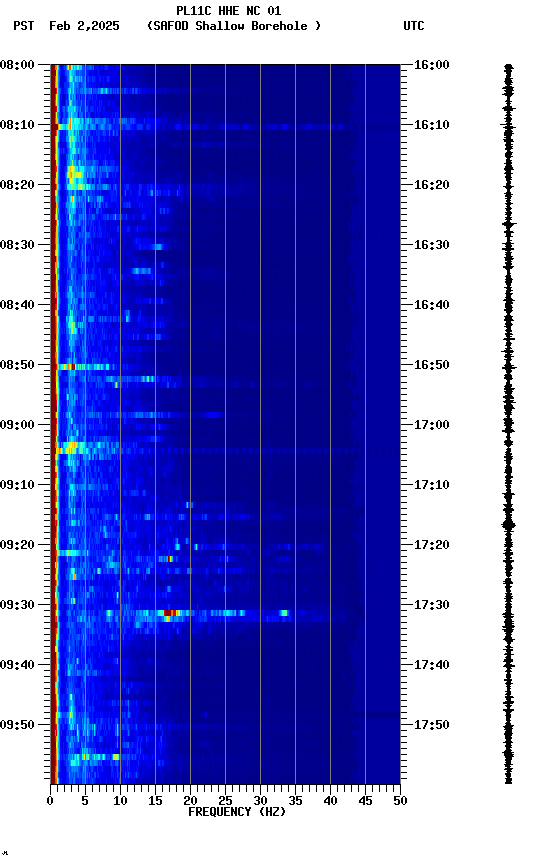Image resolution: width=552 pixels, height=864 pixels.
Task: Click the 45 Hz frequency axis label
Action: 365,801
